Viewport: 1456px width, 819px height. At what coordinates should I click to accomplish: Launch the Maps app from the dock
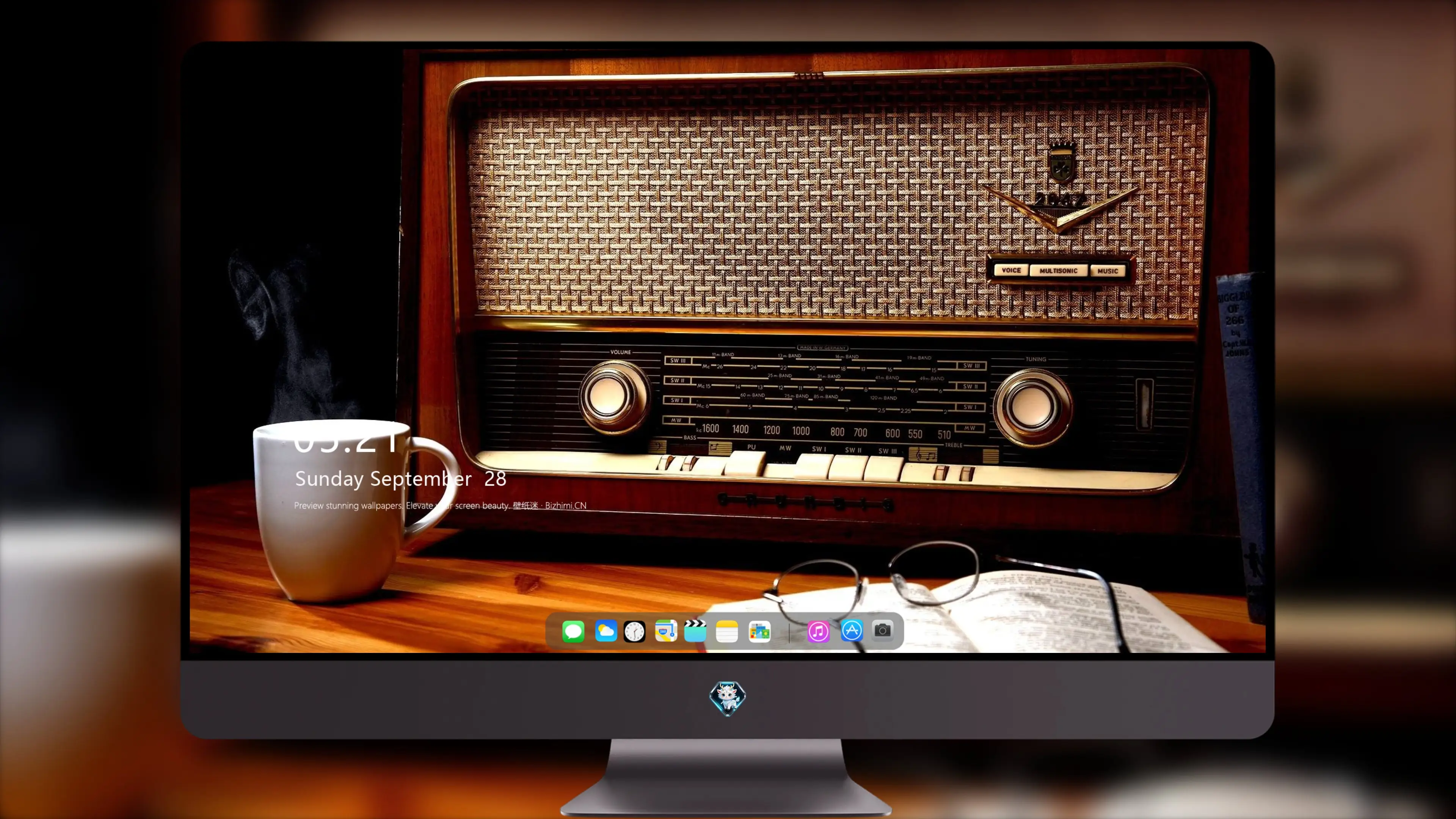point(666,631)
